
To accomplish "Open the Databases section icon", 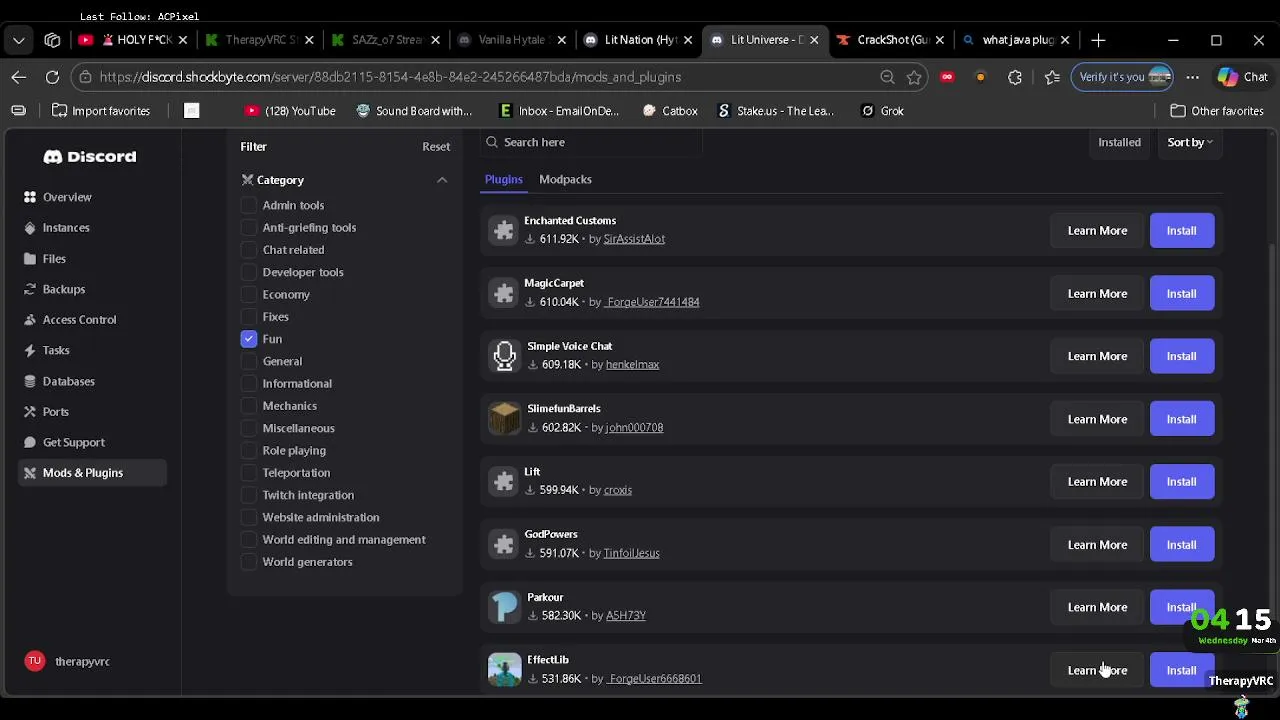I will pos(30,381).
